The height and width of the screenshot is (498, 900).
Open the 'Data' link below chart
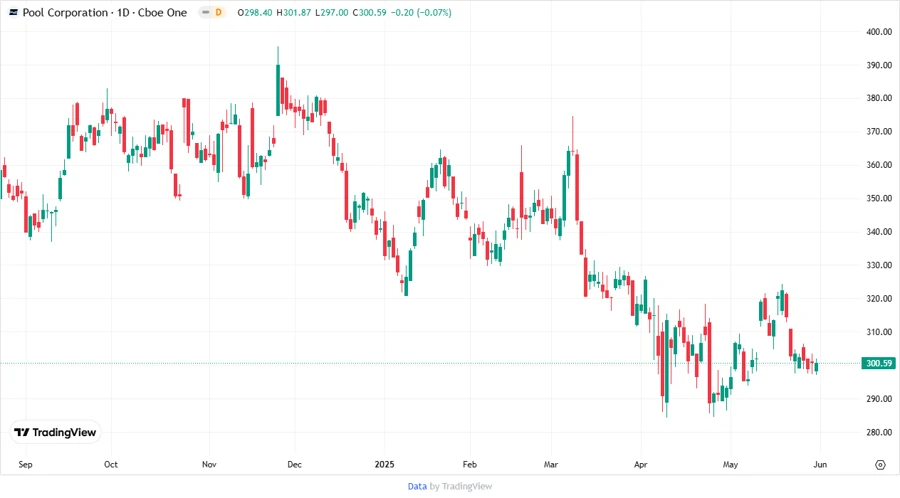(417, 487)
